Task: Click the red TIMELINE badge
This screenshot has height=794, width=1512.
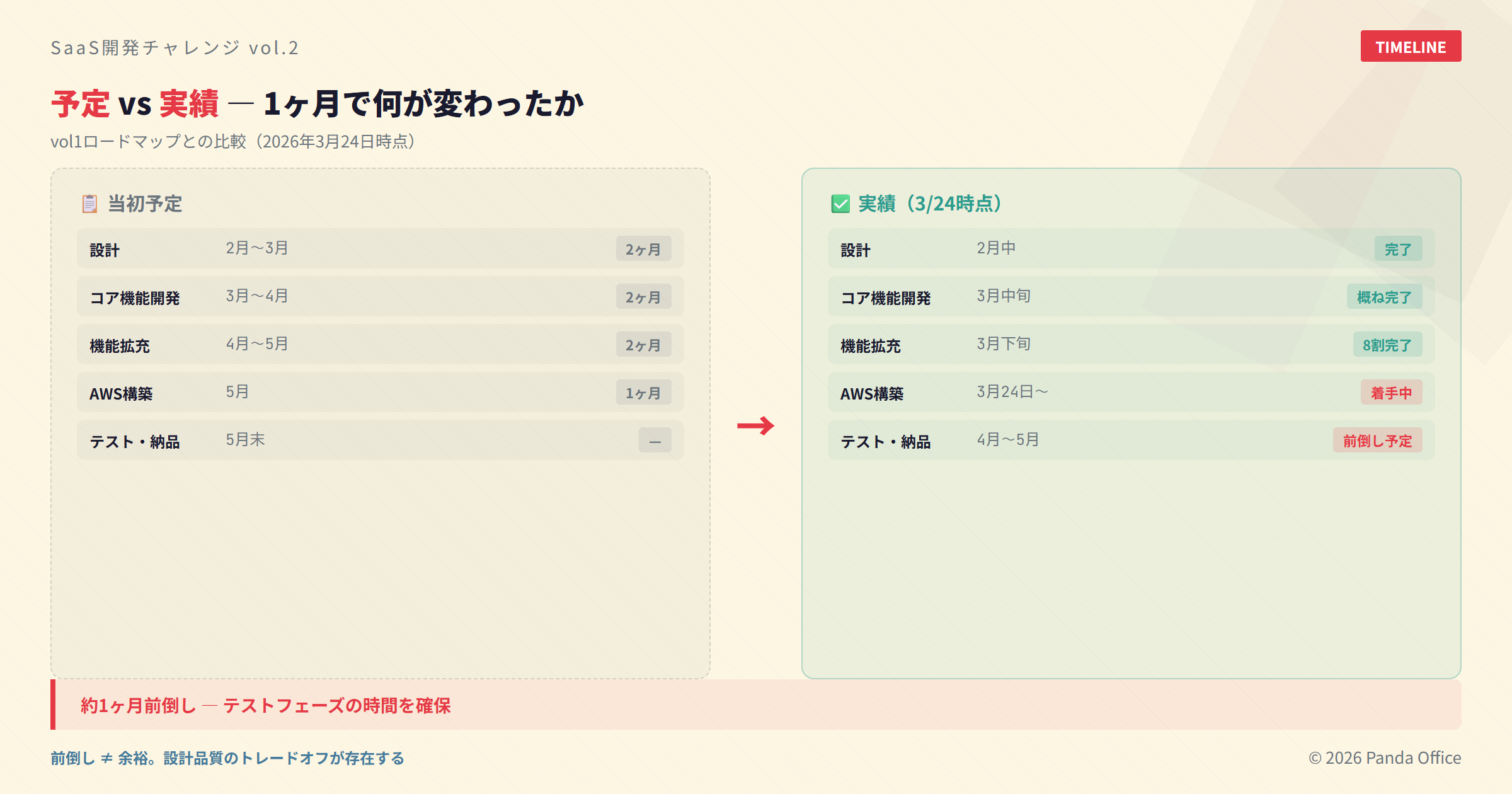Action: [x=1411, y=47]
